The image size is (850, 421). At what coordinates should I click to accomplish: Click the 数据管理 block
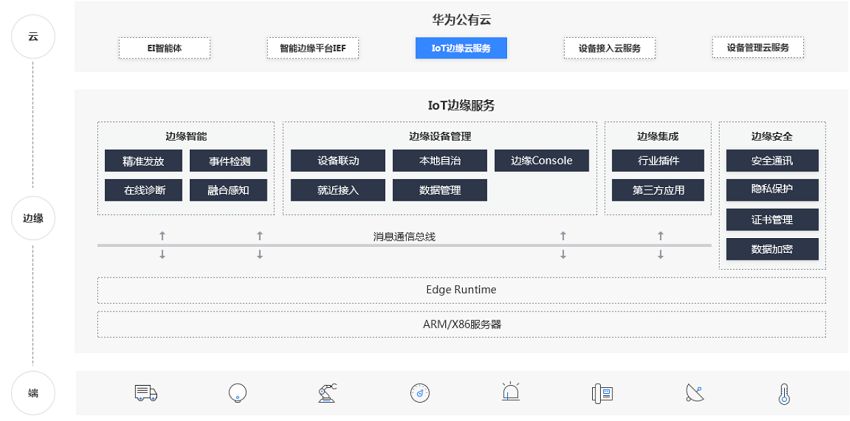coord(440,190)
